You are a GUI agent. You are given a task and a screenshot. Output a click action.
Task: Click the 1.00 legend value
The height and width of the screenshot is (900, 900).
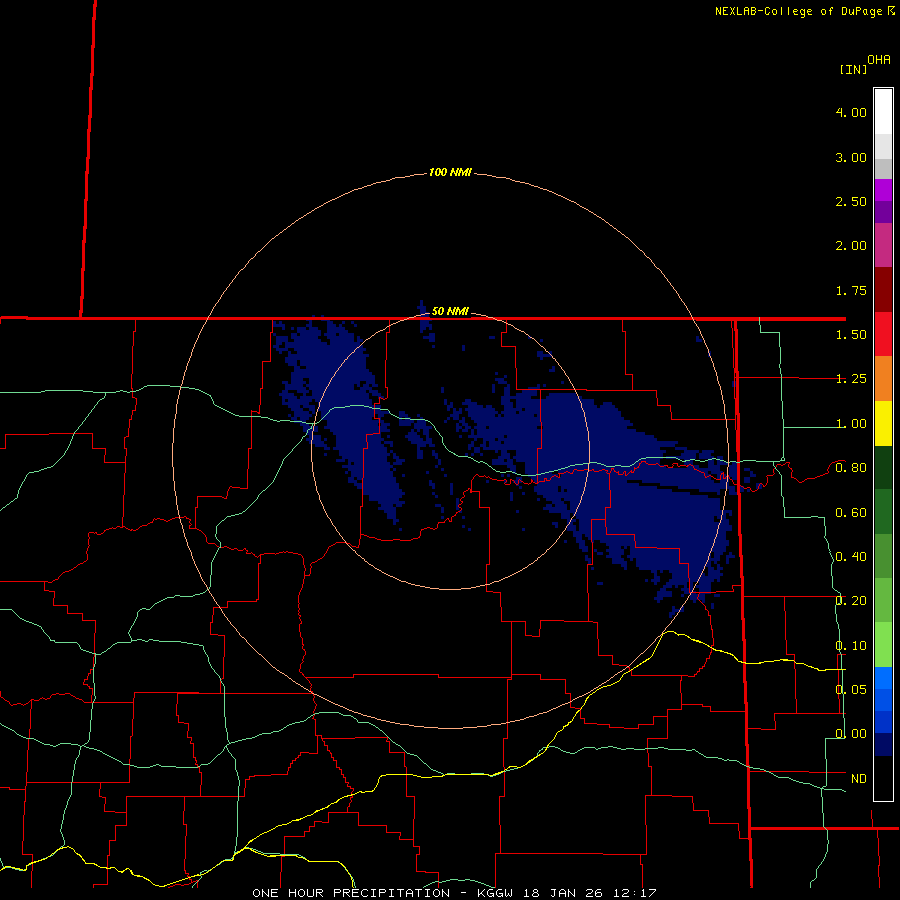[x=851, y=424]
